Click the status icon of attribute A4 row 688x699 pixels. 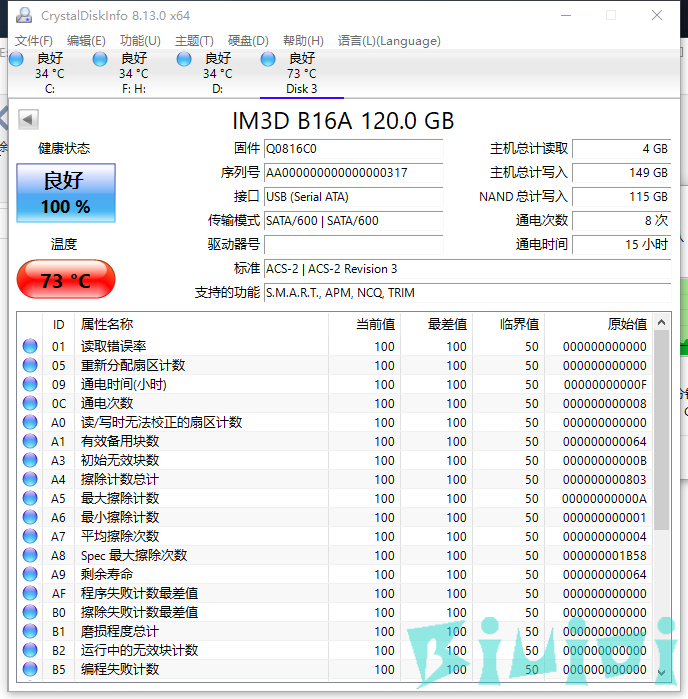click(x=30, y=479)
